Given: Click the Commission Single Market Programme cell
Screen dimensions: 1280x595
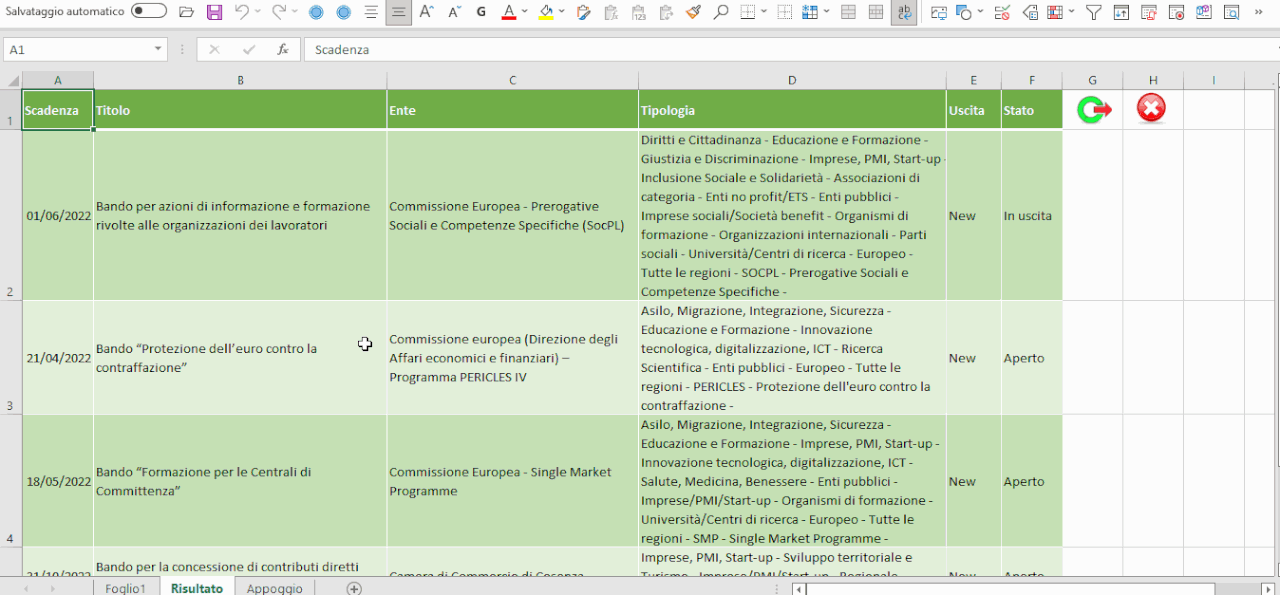Looking at the screenshot, I should tap(512, 481).
